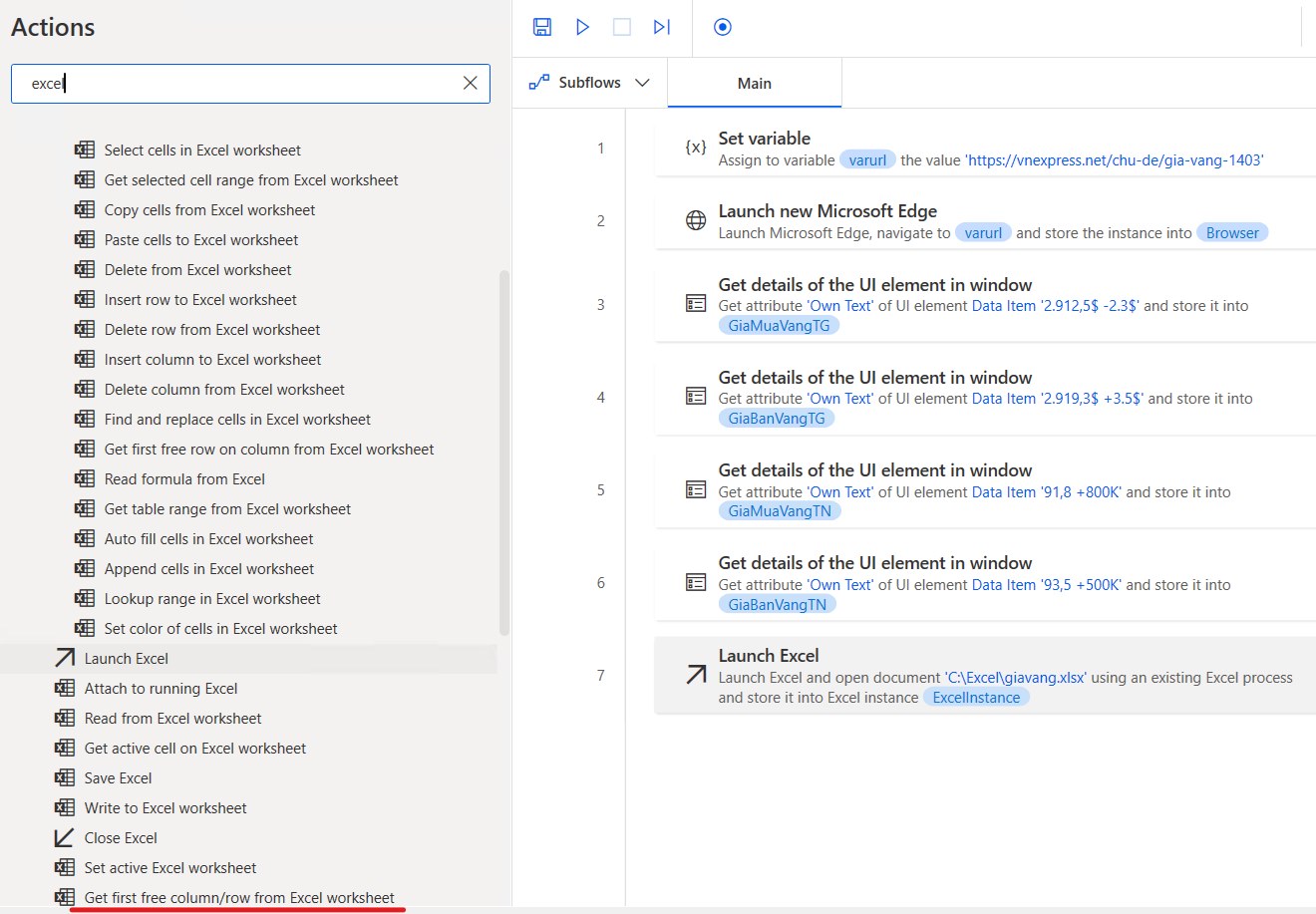Click Run next action icon
1316x914 pixels.
pyautogui.click(x=662, y=27)
